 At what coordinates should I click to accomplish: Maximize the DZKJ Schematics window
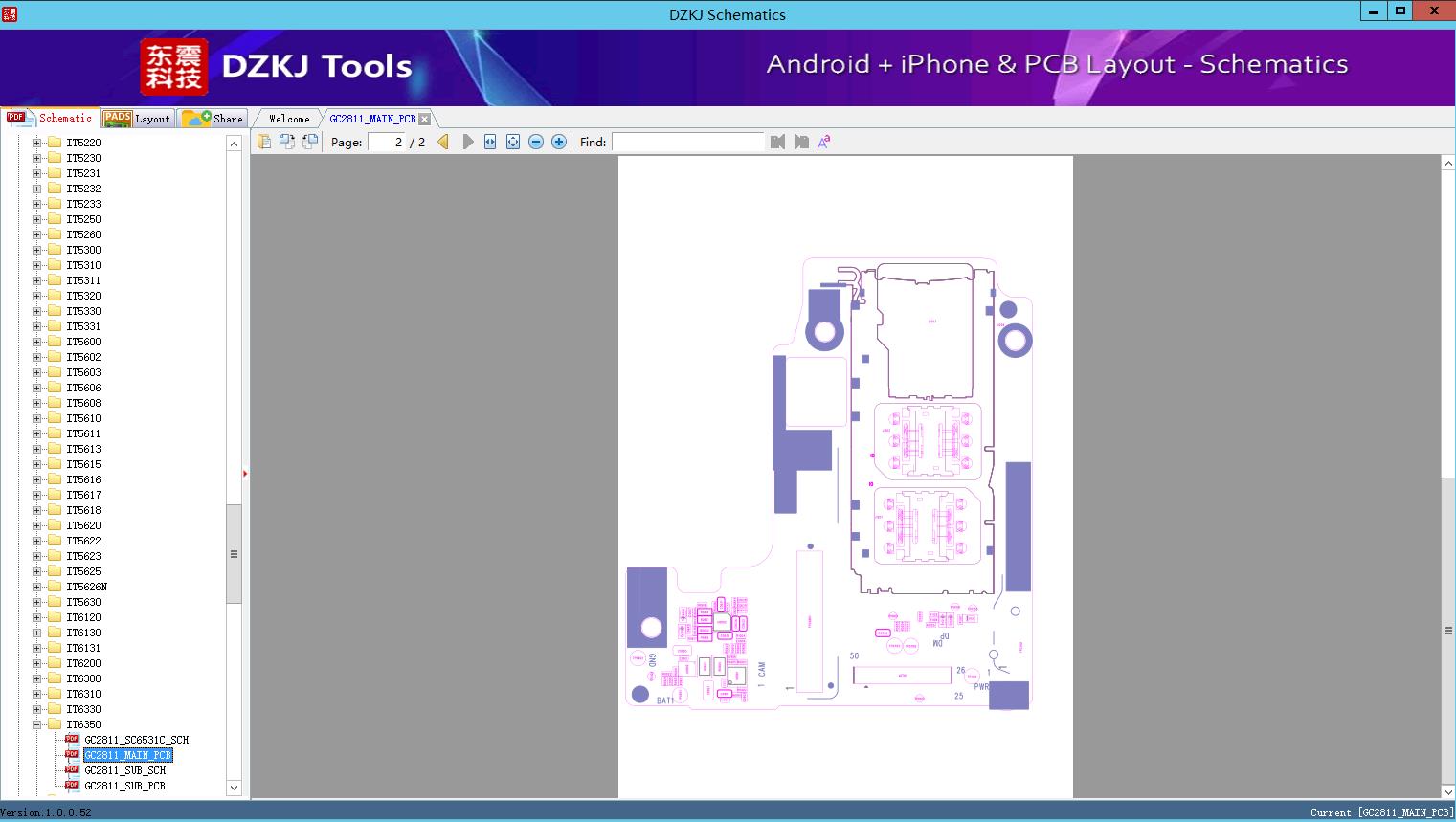click(1400, 11)
